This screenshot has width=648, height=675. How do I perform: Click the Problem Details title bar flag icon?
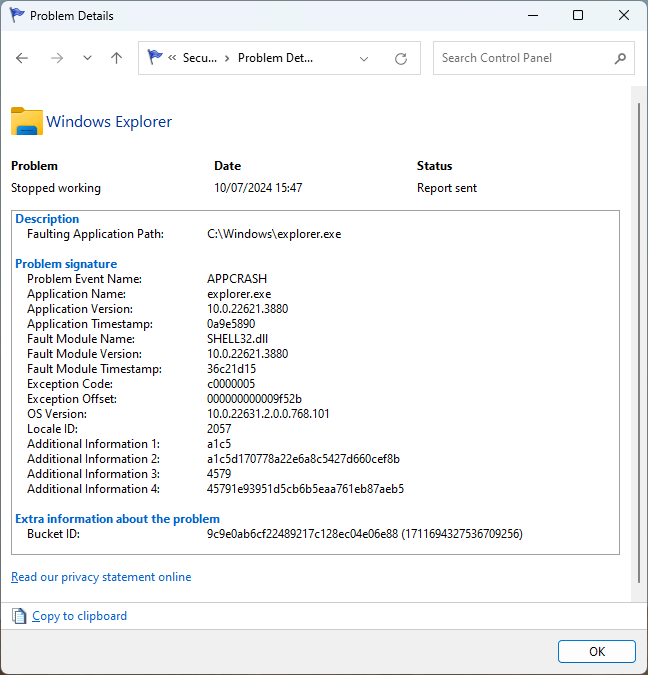click(17, 15)
